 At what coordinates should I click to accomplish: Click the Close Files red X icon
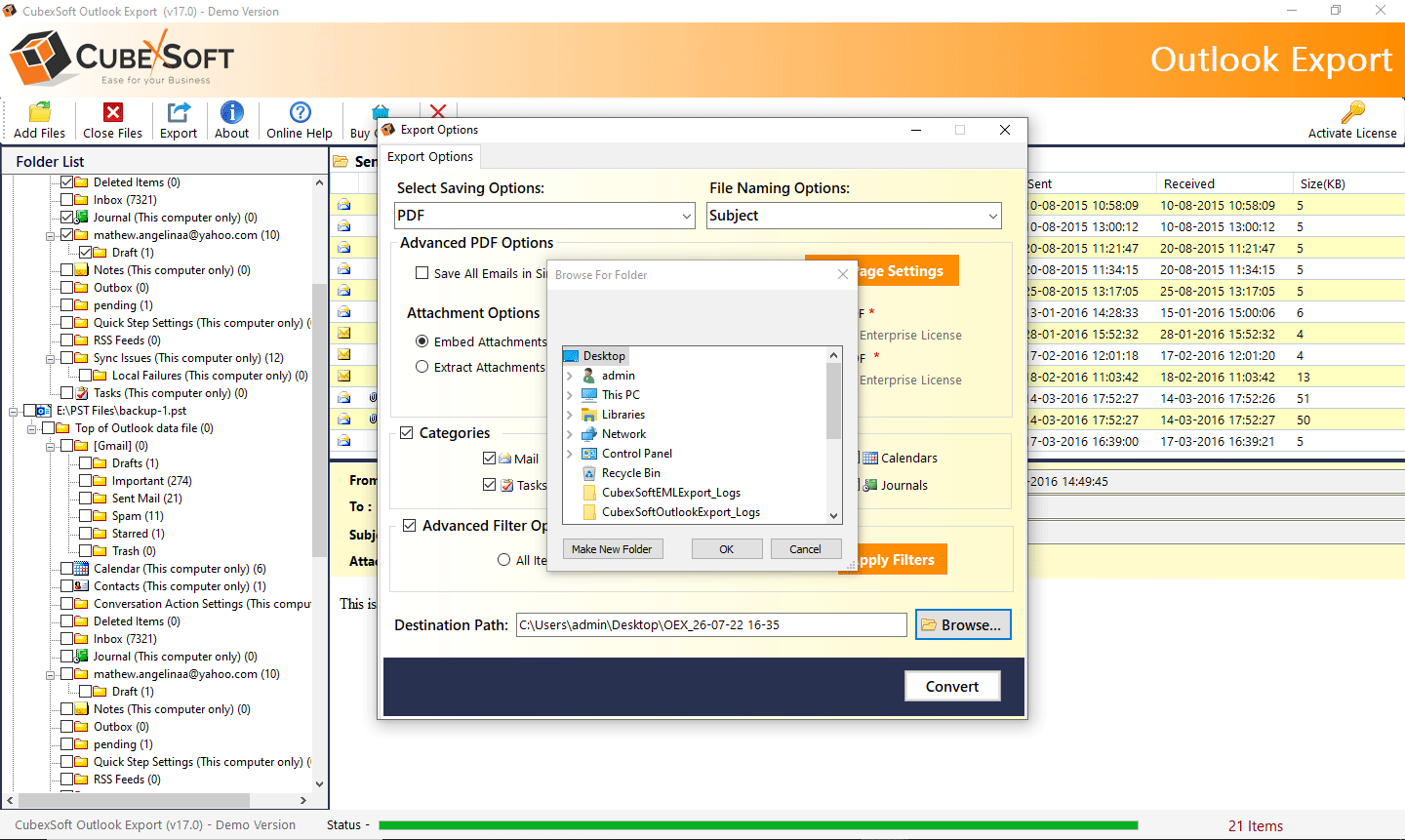112,113
